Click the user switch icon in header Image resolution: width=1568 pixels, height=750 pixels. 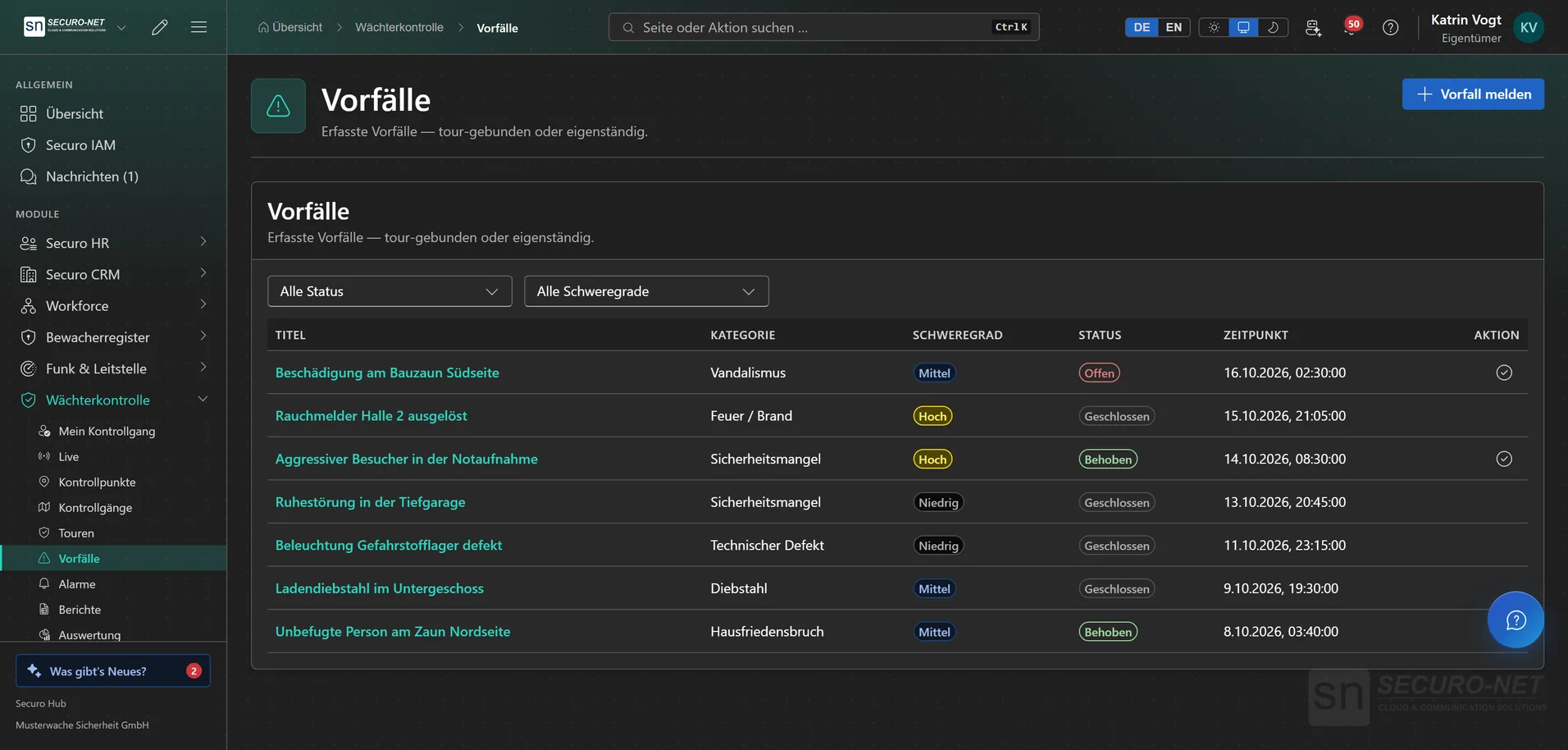pos(1313,27)
